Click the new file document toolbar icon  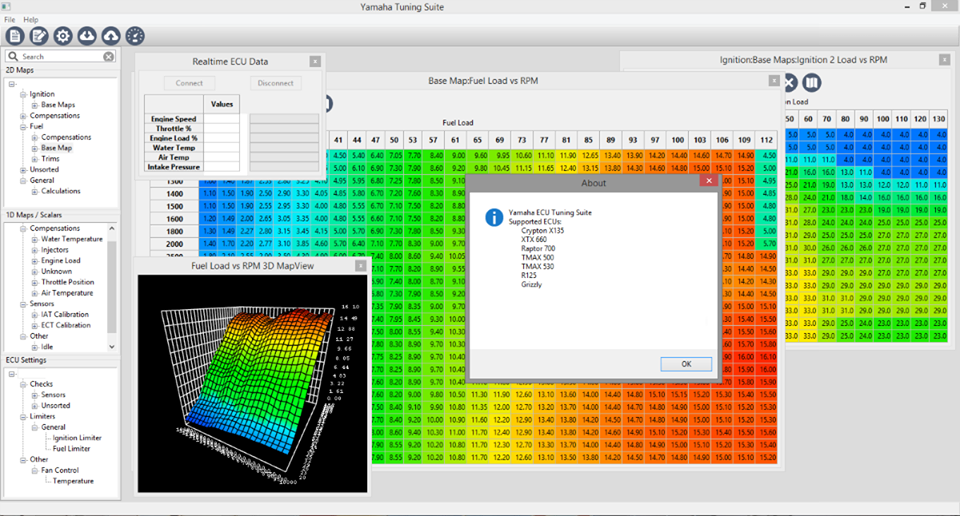[15, 36]
